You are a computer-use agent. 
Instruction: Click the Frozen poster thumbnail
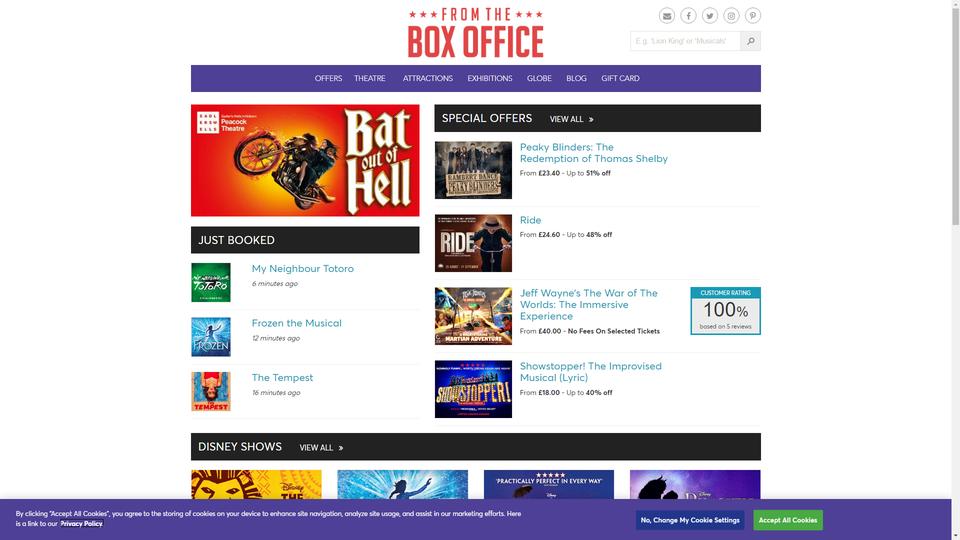pyautogui.click(x=211, y=337)
